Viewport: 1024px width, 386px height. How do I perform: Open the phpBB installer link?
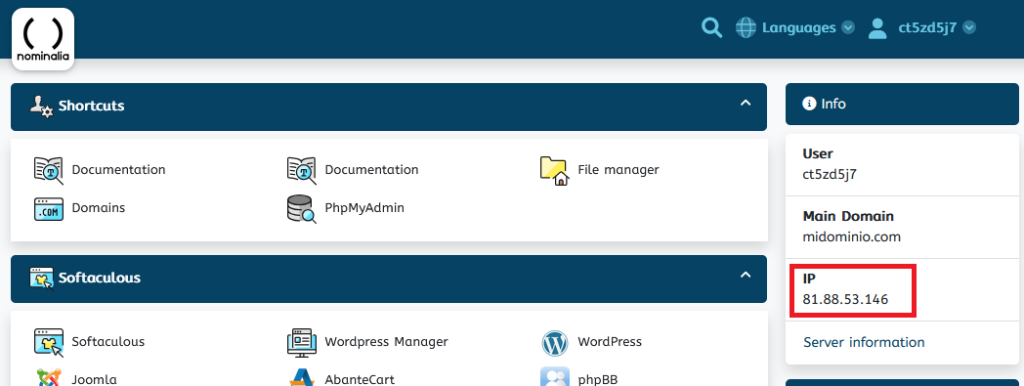598,379
